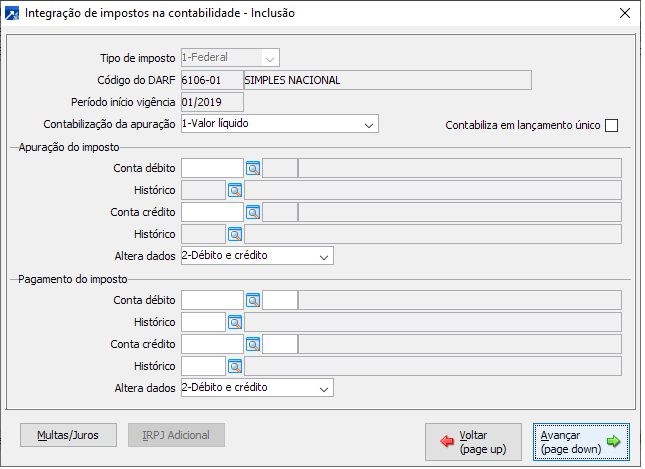Open lookup for Pagamento Conta crédito
The height and width of the screenshot is (469, 645).
253,344
